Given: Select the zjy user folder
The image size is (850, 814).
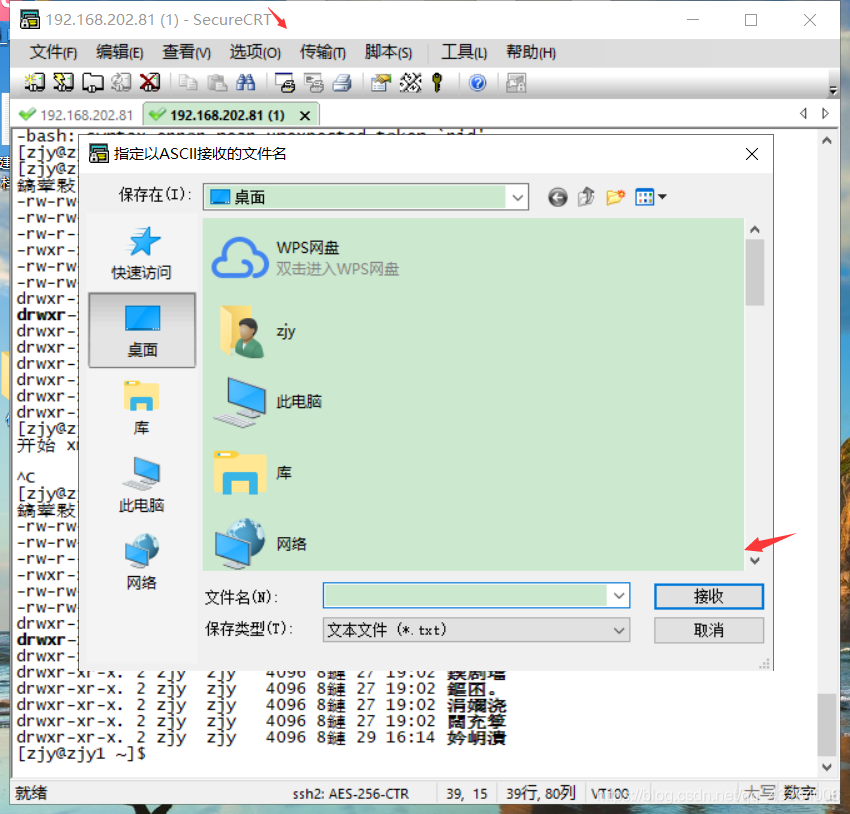Looking at the screenshot, I should 258,331.
